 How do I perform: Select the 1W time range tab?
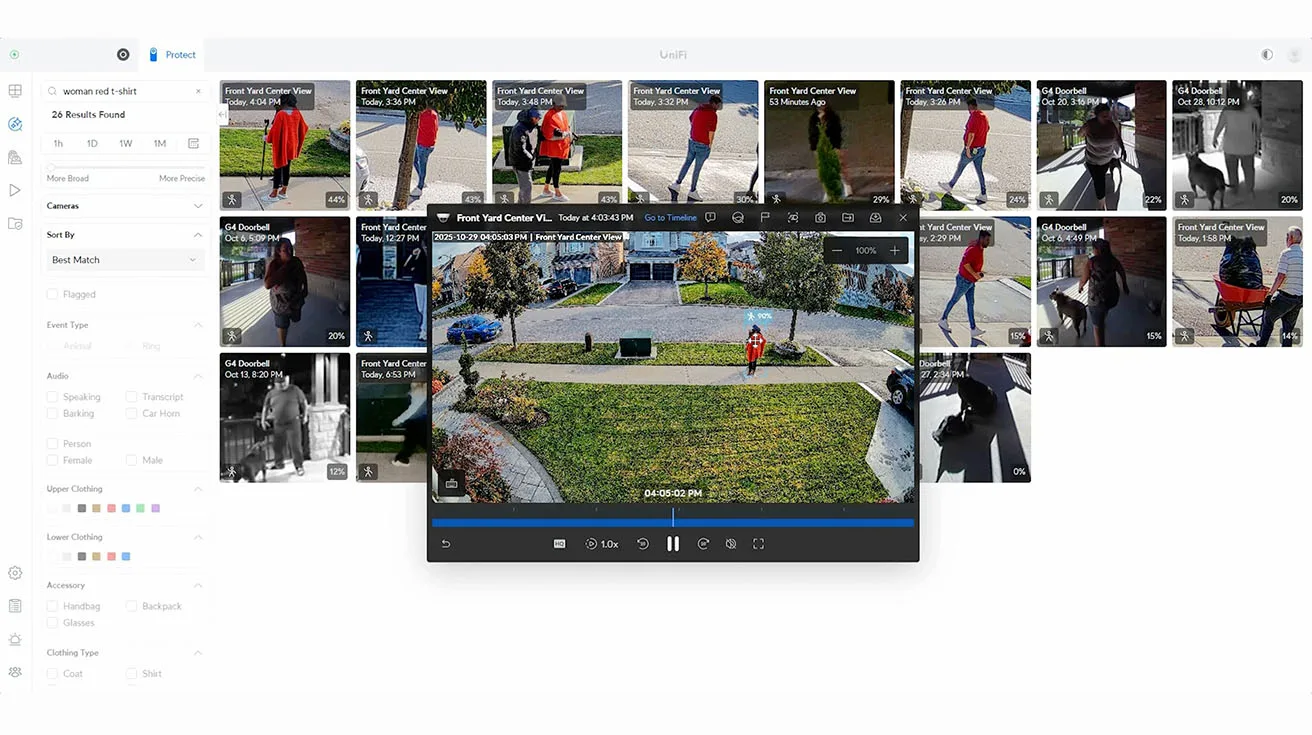pyautogui.click(x=125, y=144)
